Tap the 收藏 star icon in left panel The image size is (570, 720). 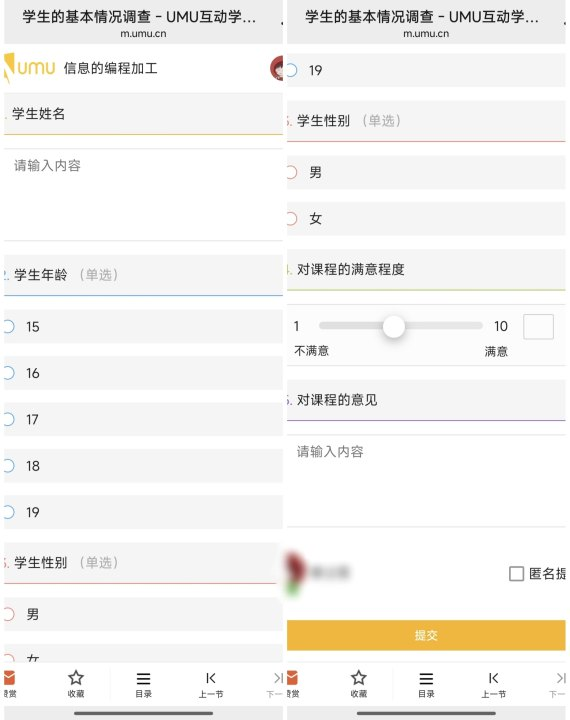point(76,678)
